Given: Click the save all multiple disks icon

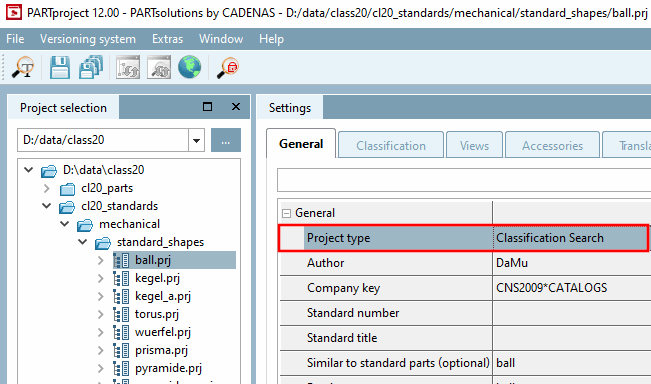Looking at the screenshot, I should pos(91,67).
